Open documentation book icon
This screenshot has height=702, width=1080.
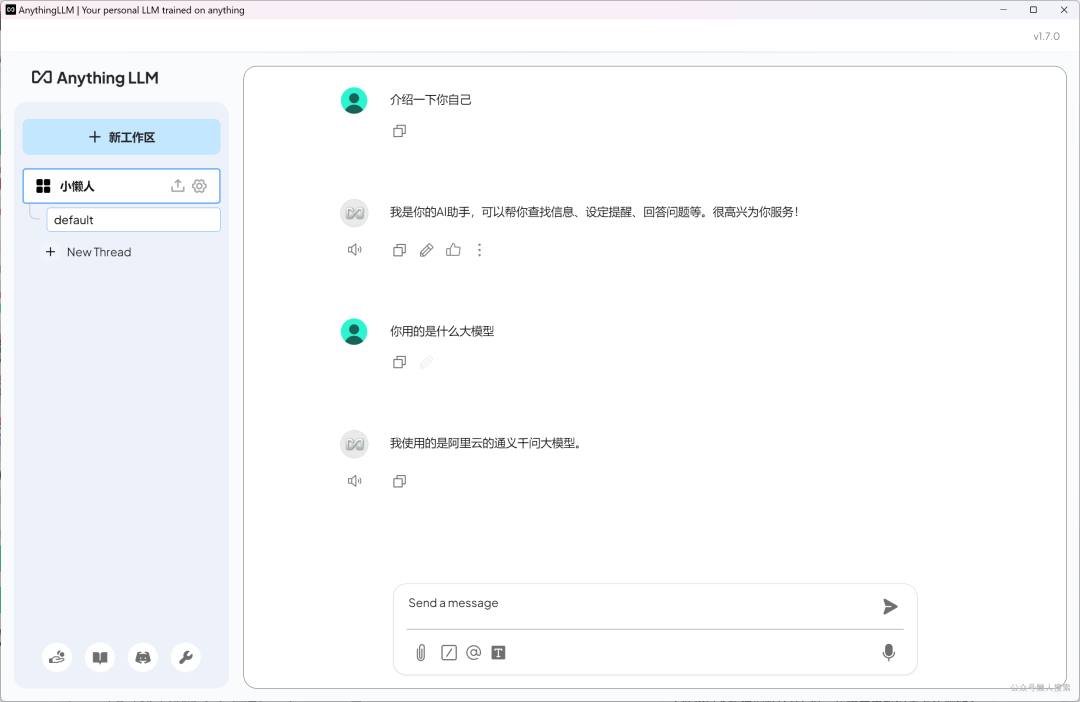pyautogui.click(x=100, y=657)
